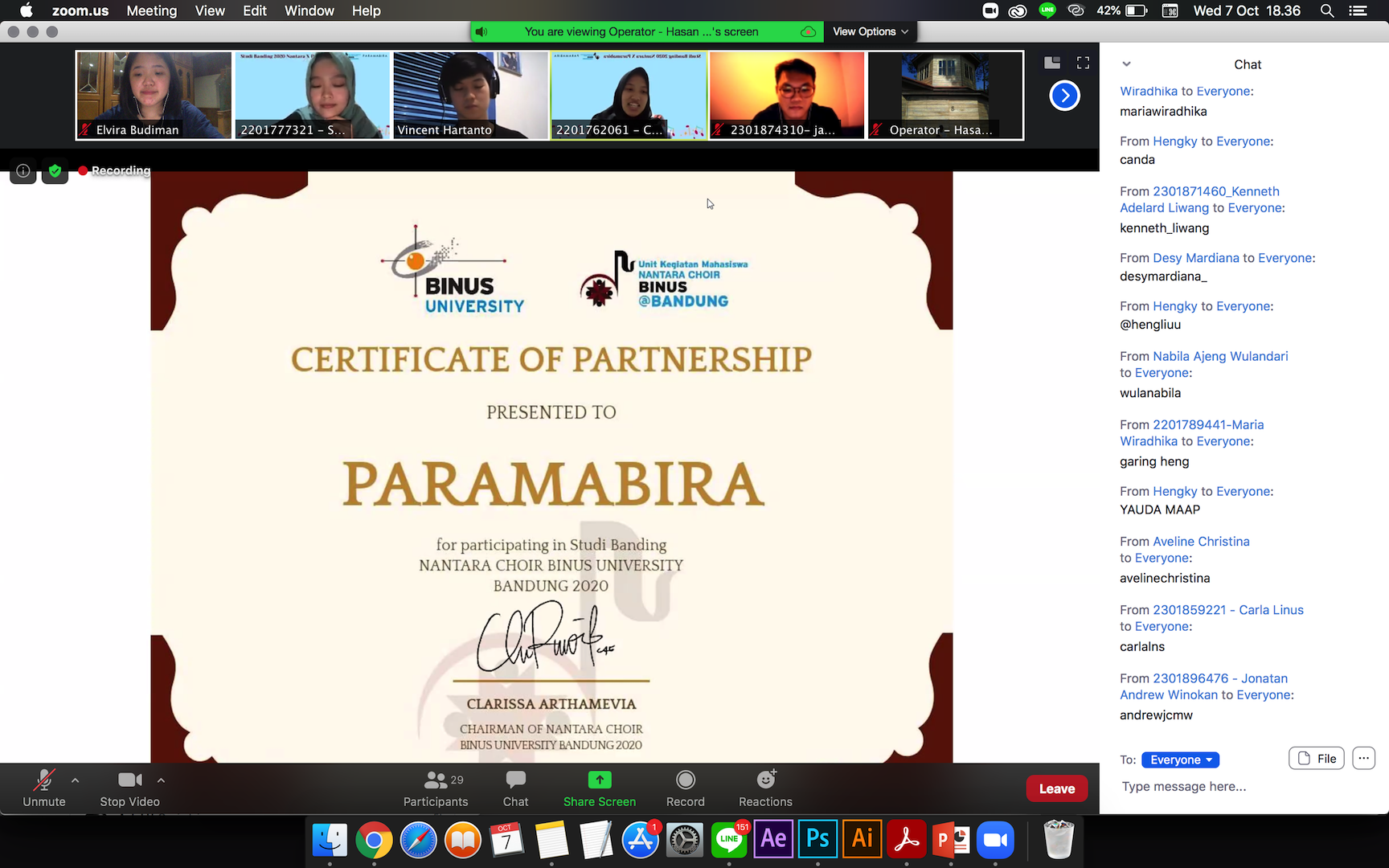Click the Creative Cloud menu bar icon
Screen dimensions: 1389x868
click(1018, 10)
